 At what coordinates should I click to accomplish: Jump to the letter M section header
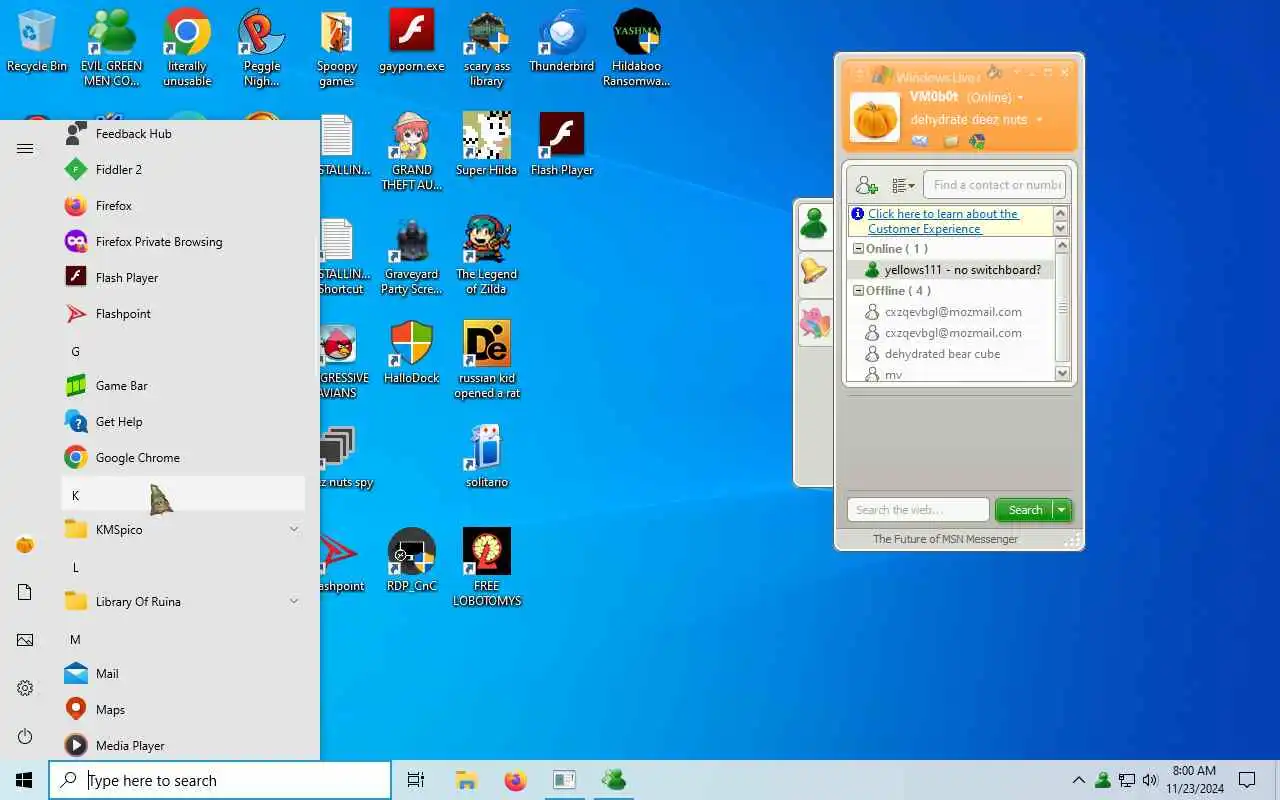point(183,639)
